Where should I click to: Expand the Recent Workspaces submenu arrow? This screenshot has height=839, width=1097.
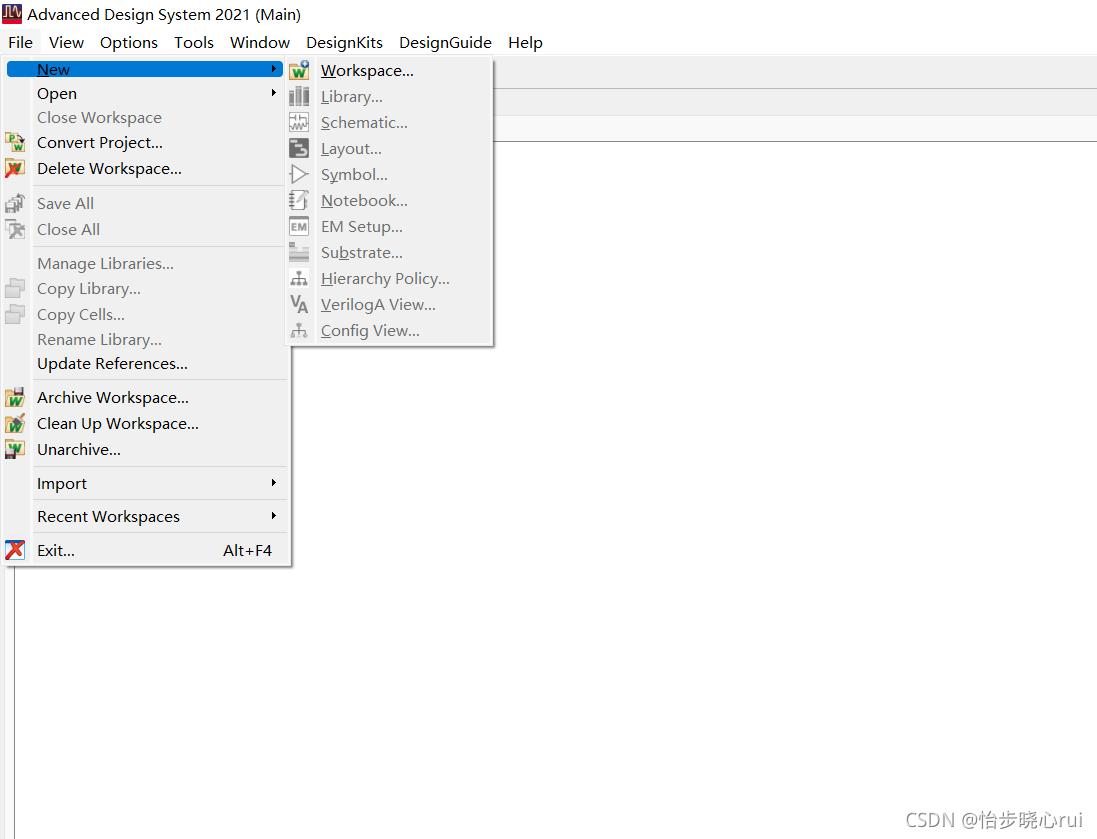(274, 516)
